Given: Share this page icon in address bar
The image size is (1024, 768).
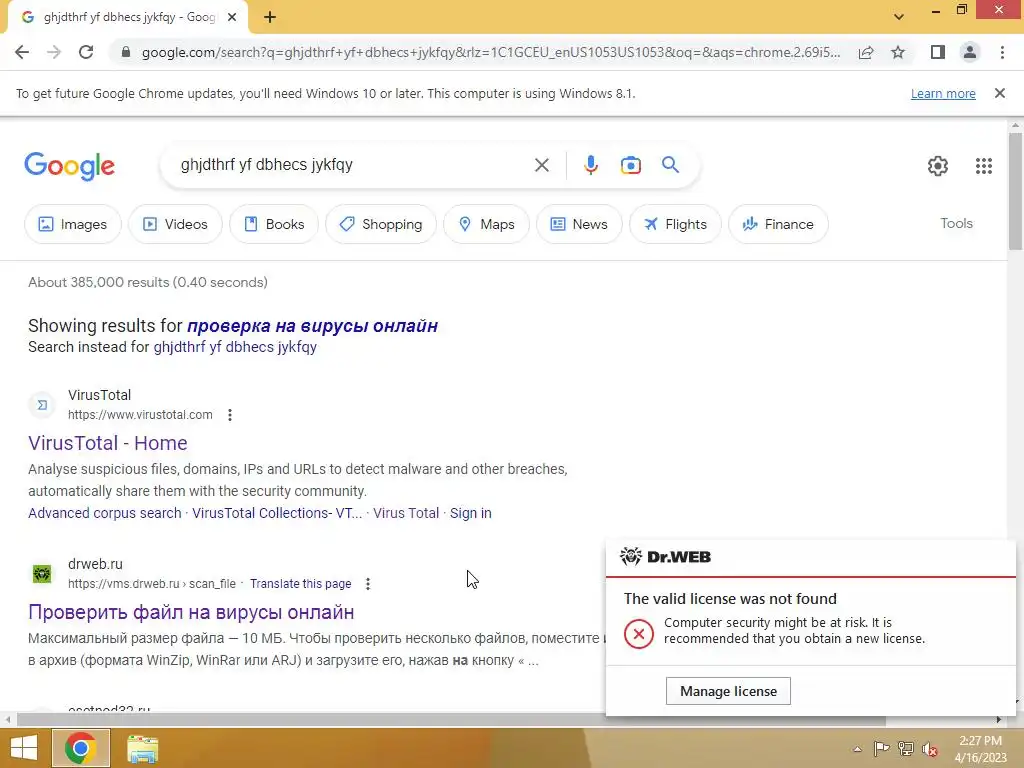Looking at the screenshot, I should [866, 52].
